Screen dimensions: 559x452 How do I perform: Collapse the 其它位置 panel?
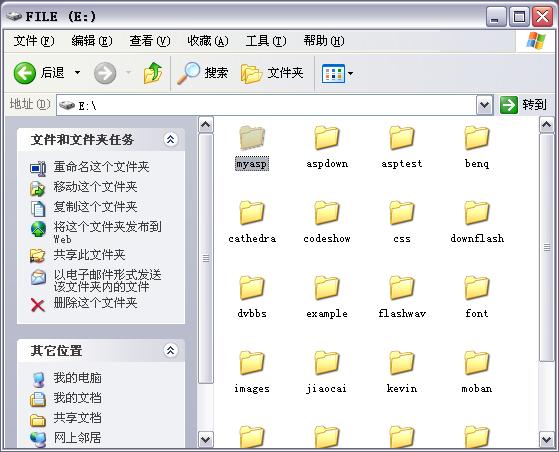170,350
